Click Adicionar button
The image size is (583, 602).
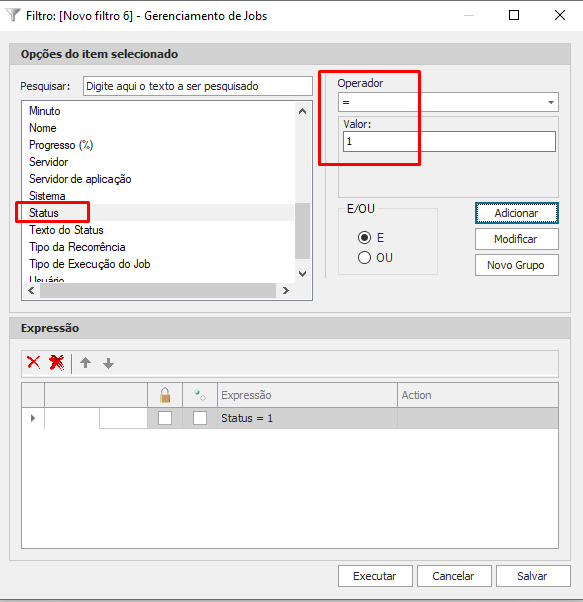tap(517, 213)
